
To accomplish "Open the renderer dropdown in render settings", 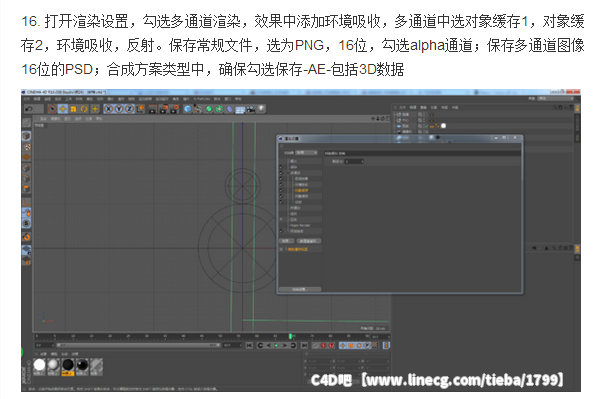I will [x=306, y=153].
